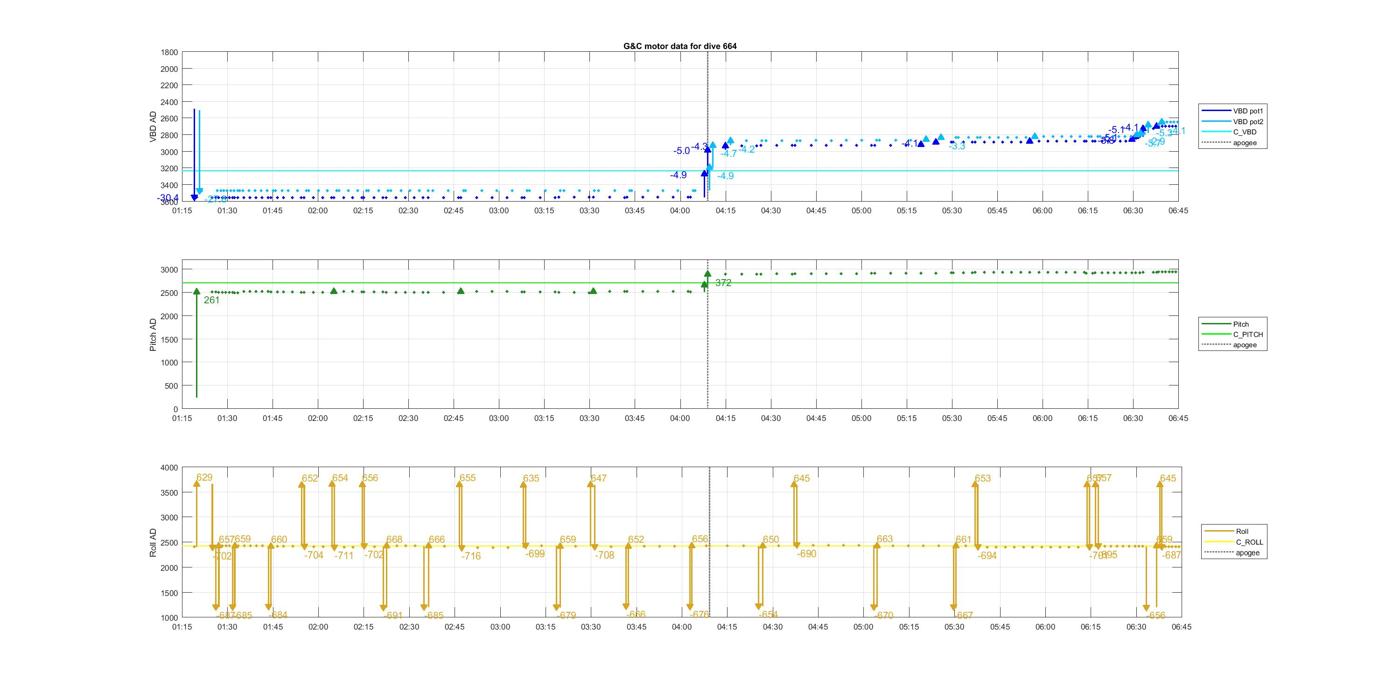This screenshot has width=1400, height=693.
Task: Click the '653' roll data label
Action: pyautogui.click(x=982, y=478)
